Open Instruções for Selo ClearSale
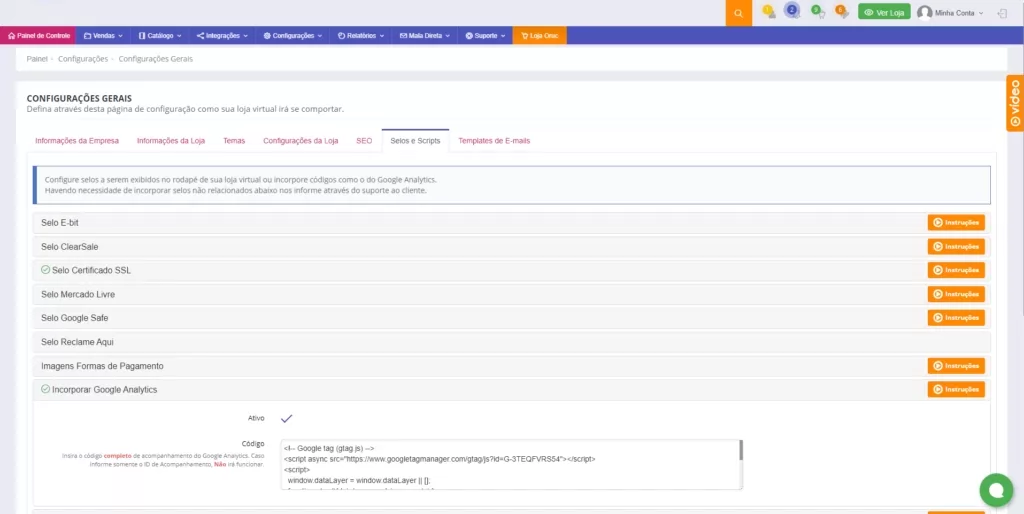Image resolution: width=1024 pixels, height=514 pixels. [956, 247]
